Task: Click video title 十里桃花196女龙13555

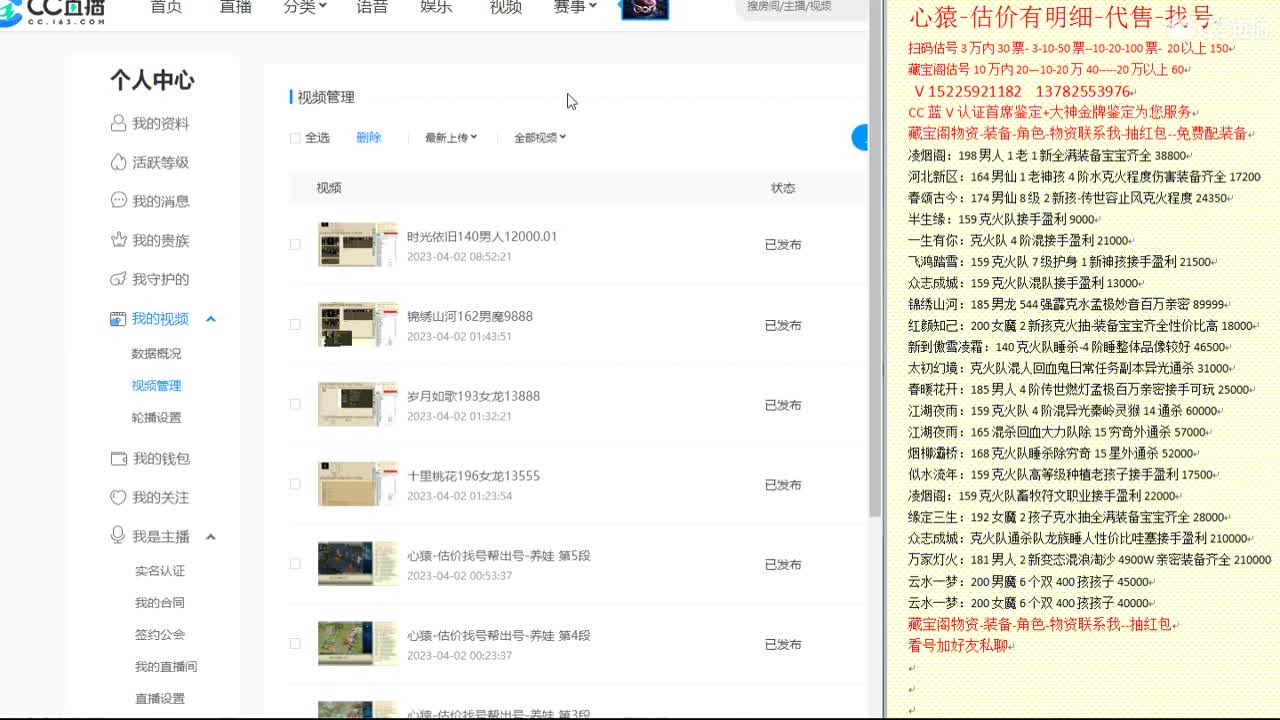Action: point(473,476)
